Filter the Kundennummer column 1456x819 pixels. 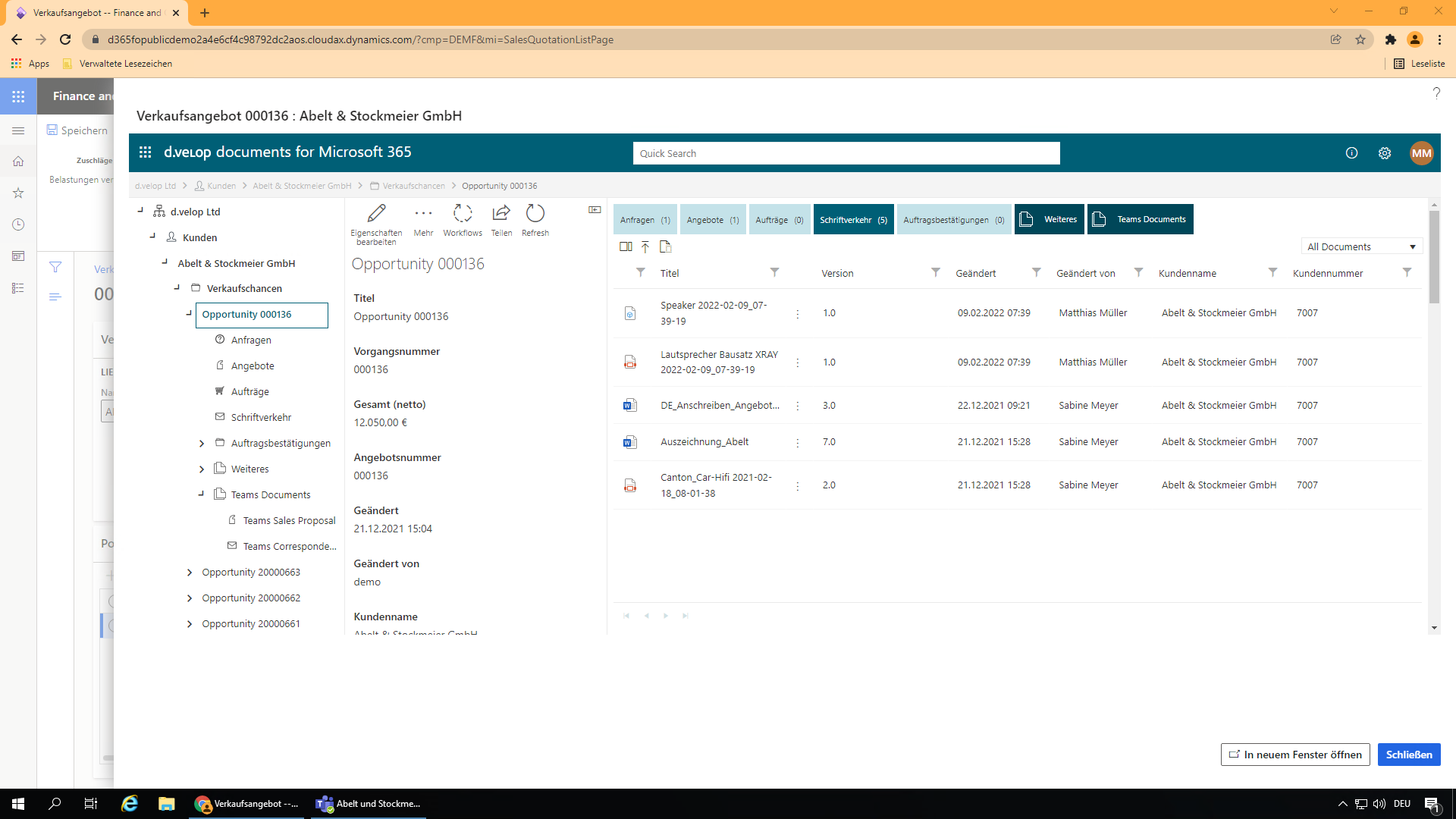tap(1407, 272)
